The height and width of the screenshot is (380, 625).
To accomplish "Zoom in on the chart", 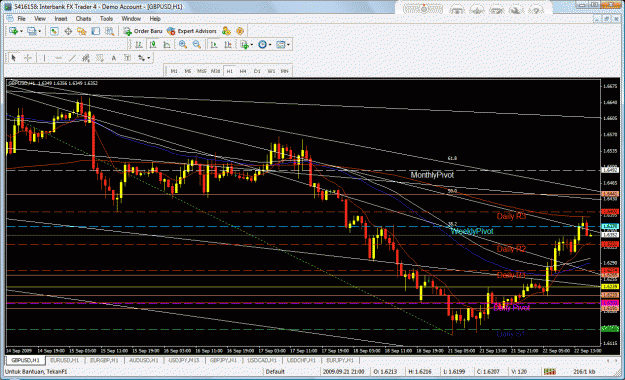I will (183, 45).
